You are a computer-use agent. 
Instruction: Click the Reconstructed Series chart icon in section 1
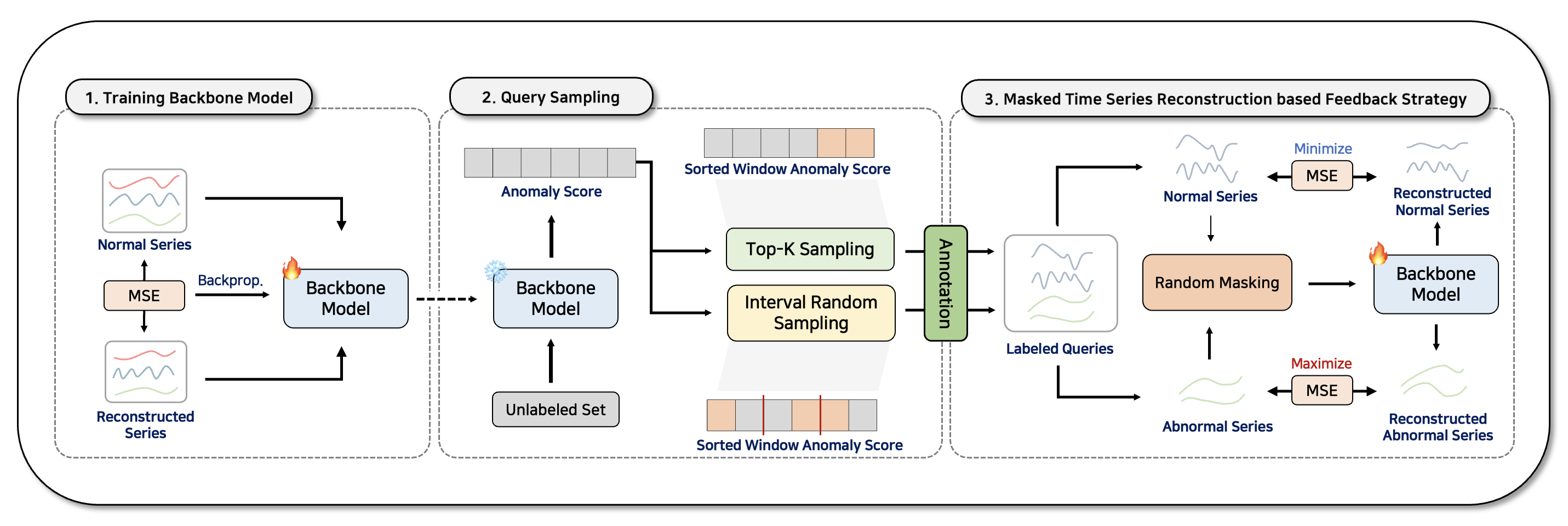pos(146,371)
